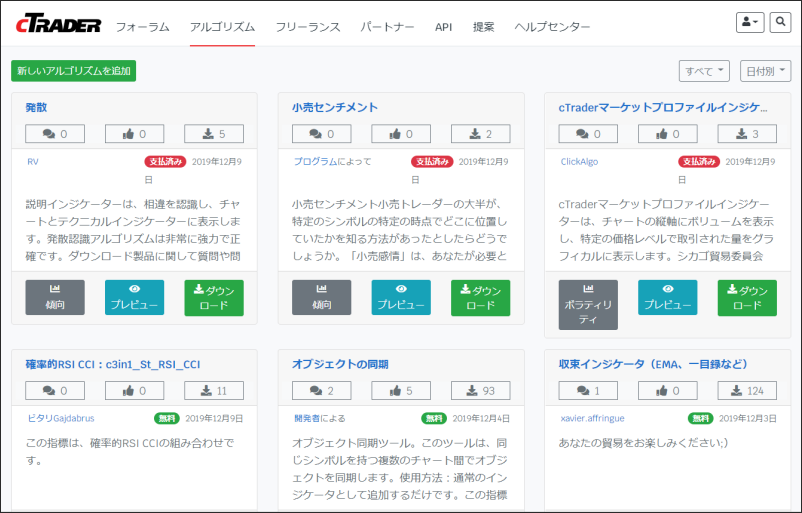Click ボラティリティ button on cTrader market profile card
This screenshot has height=513, width=802.
click(588, 305)
